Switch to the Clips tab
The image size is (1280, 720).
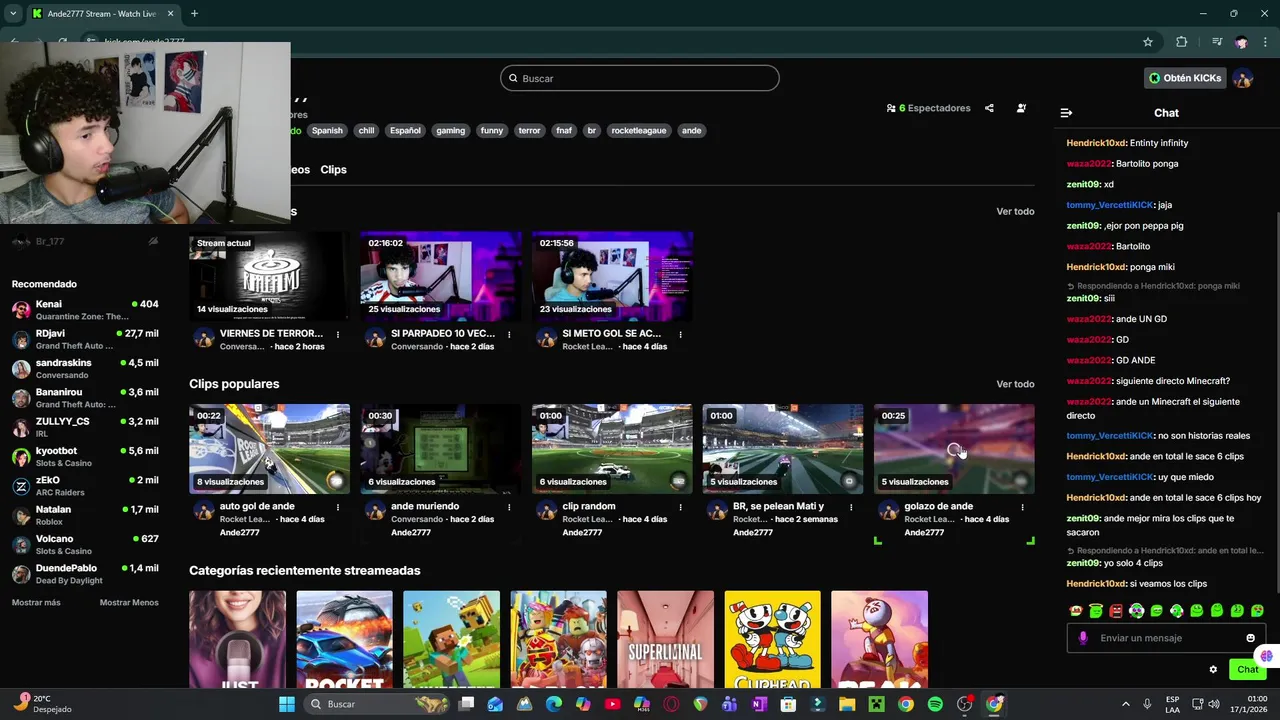[333, 170]
